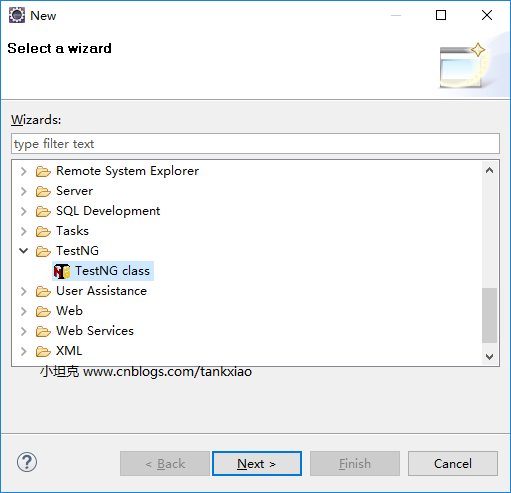Expand the Tasks category

click(x=23, y=231)
